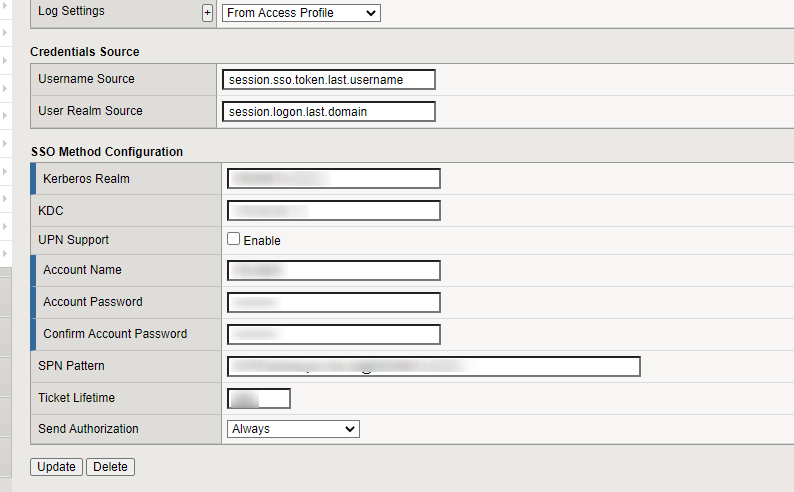
Task: Click the Account Name input box
Action: (334, 270)
